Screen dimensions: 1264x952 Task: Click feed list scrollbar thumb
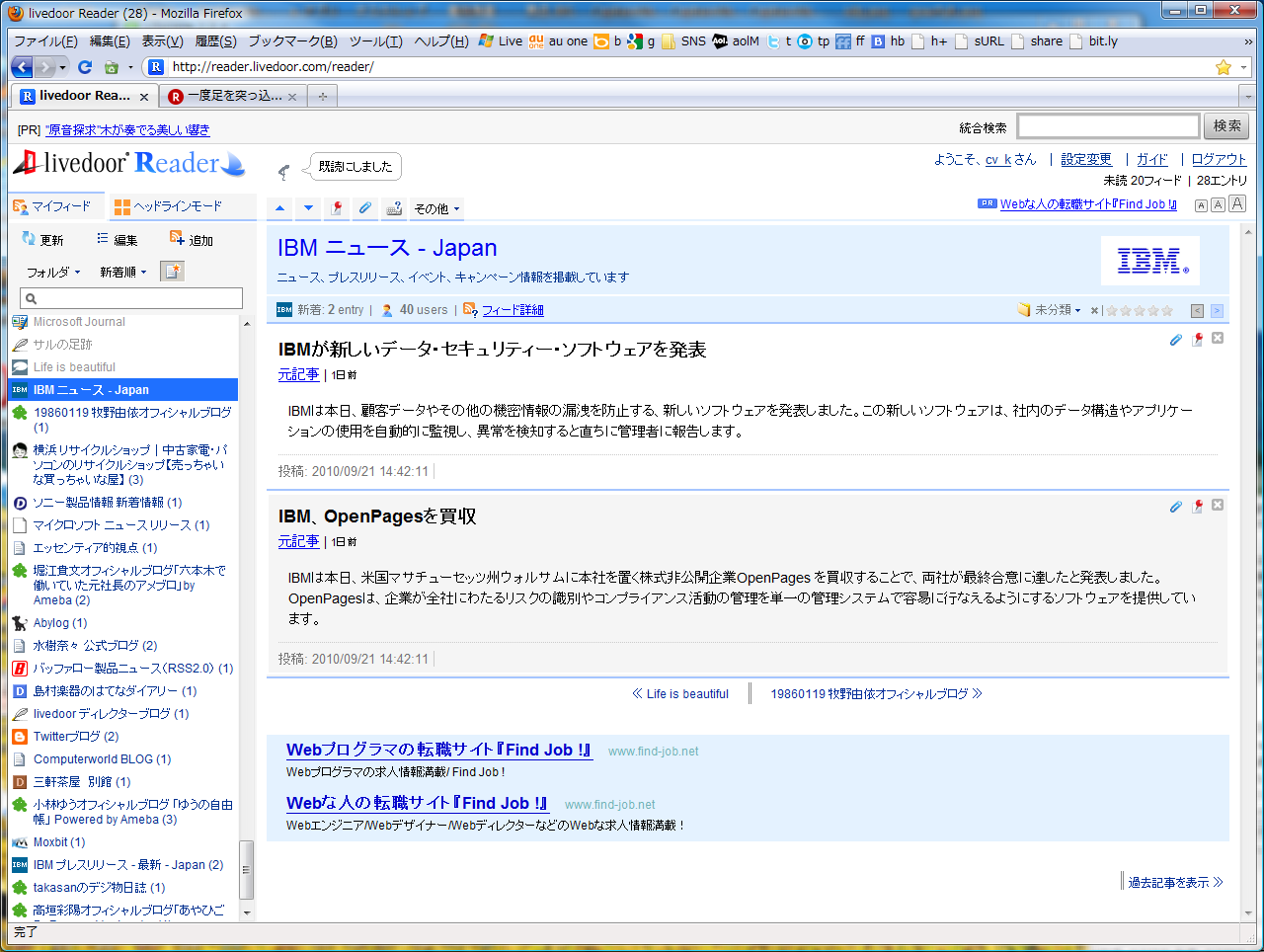(x=247, y=870)
